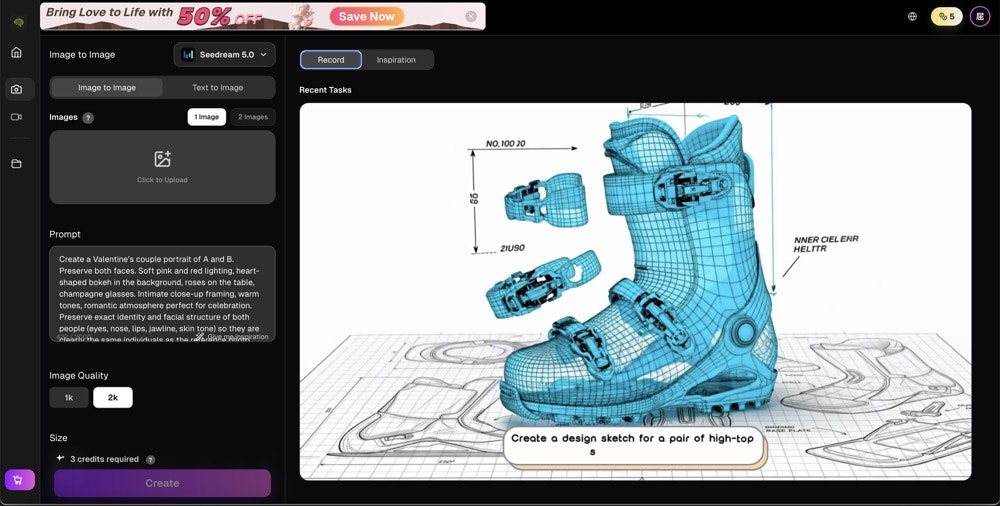Choose 1k image quality
Viewport: 1000px width, 506px height.
tap(69, 398)
